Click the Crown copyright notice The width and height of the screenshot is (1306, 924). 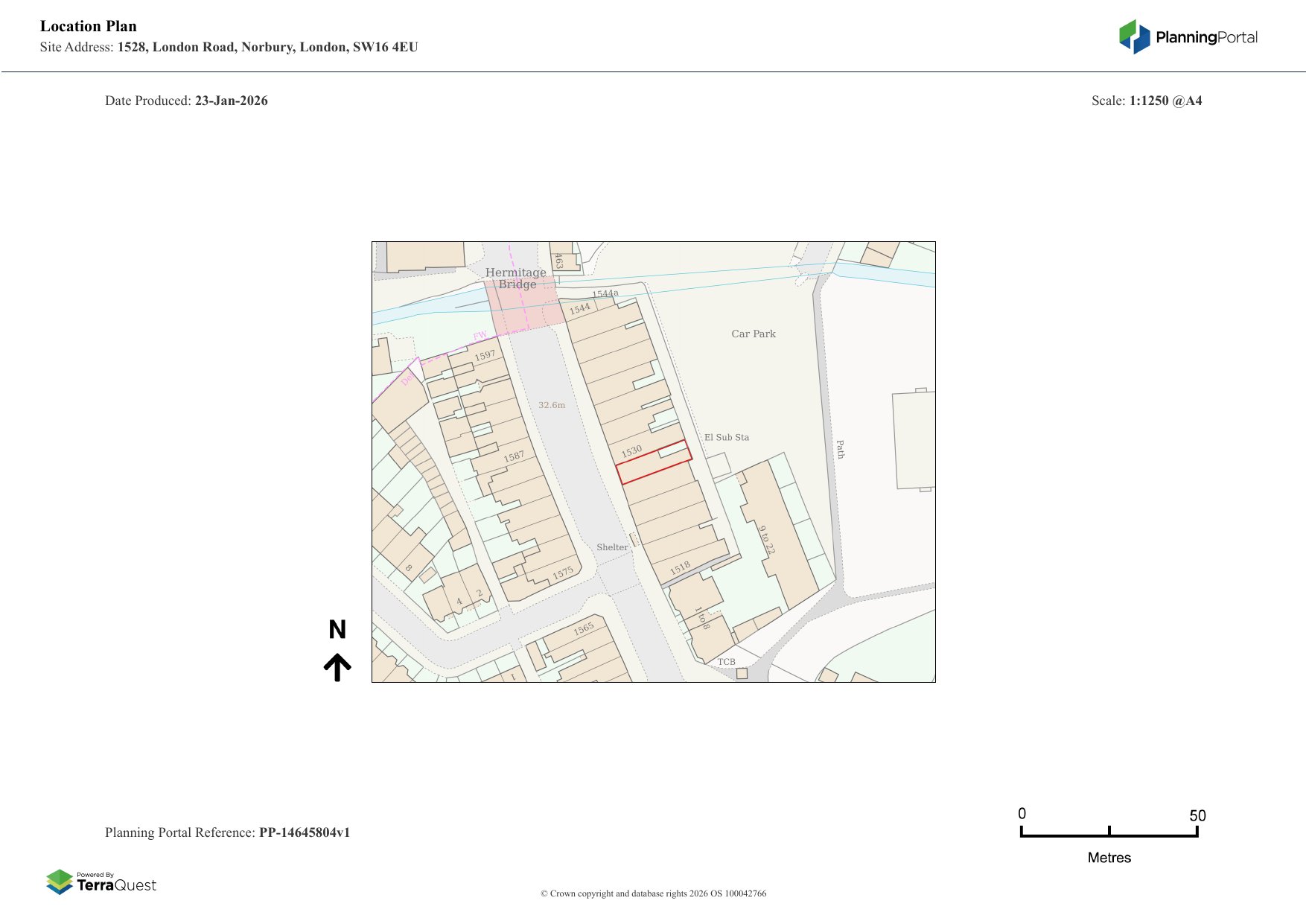tap(653, 893)
